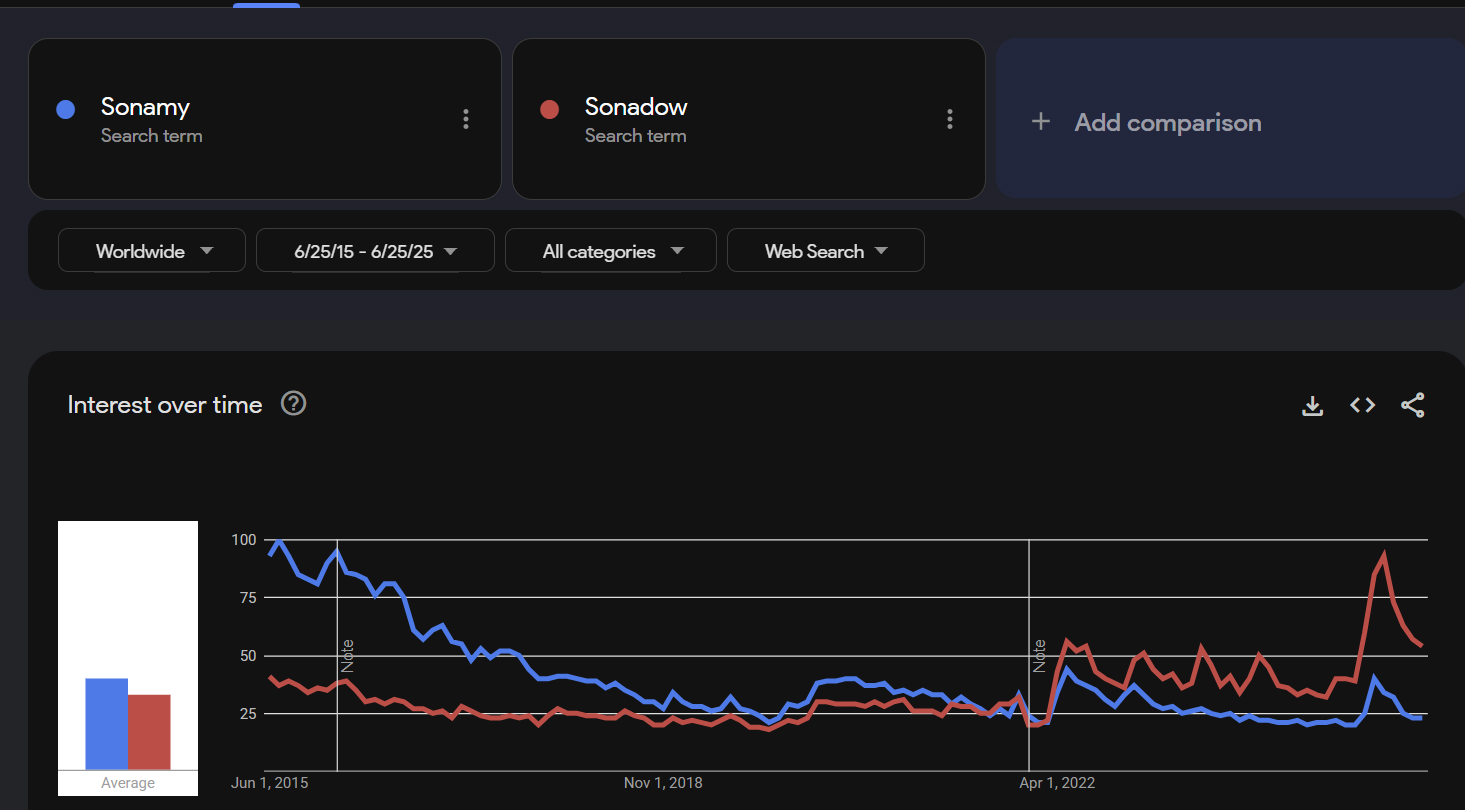This screenshot has width=1465, height=810.
Task: Open the Interest over time help icon
Action: 293,404
